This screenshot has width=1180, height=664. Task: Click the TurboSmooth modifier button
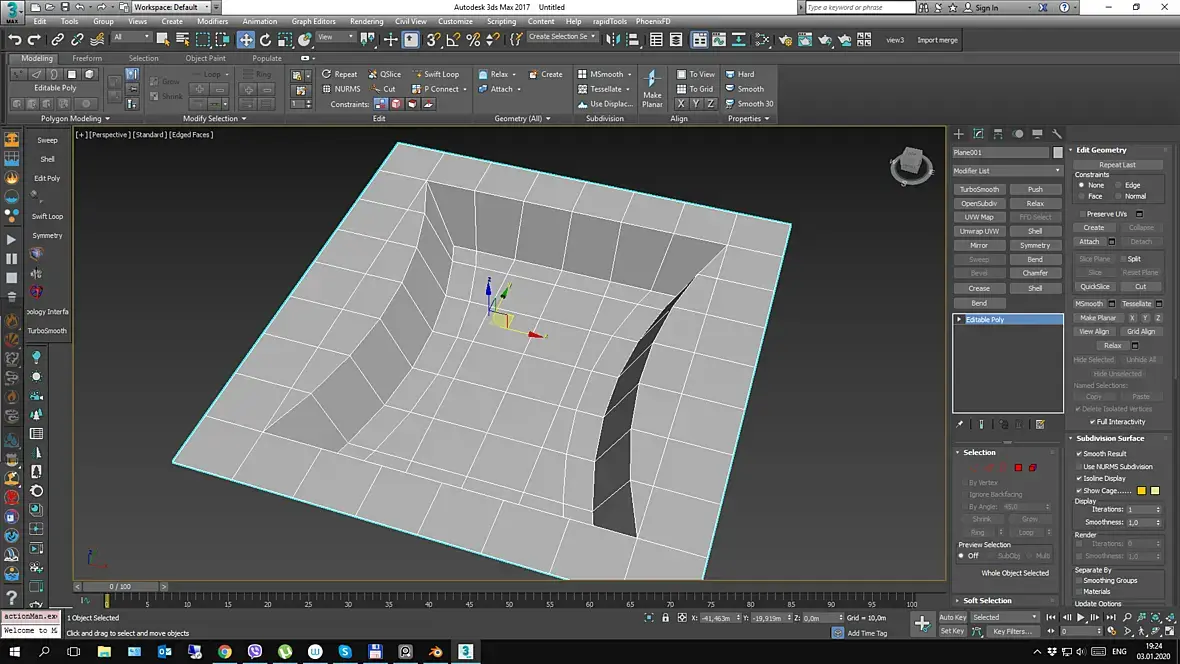979,190
